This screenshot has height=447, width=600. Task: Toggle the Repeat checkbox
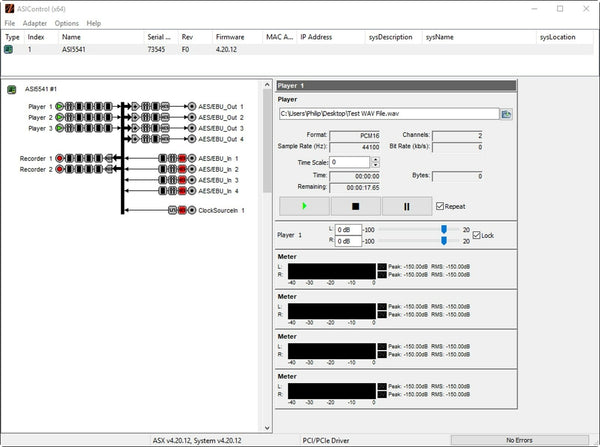(440, 206)
